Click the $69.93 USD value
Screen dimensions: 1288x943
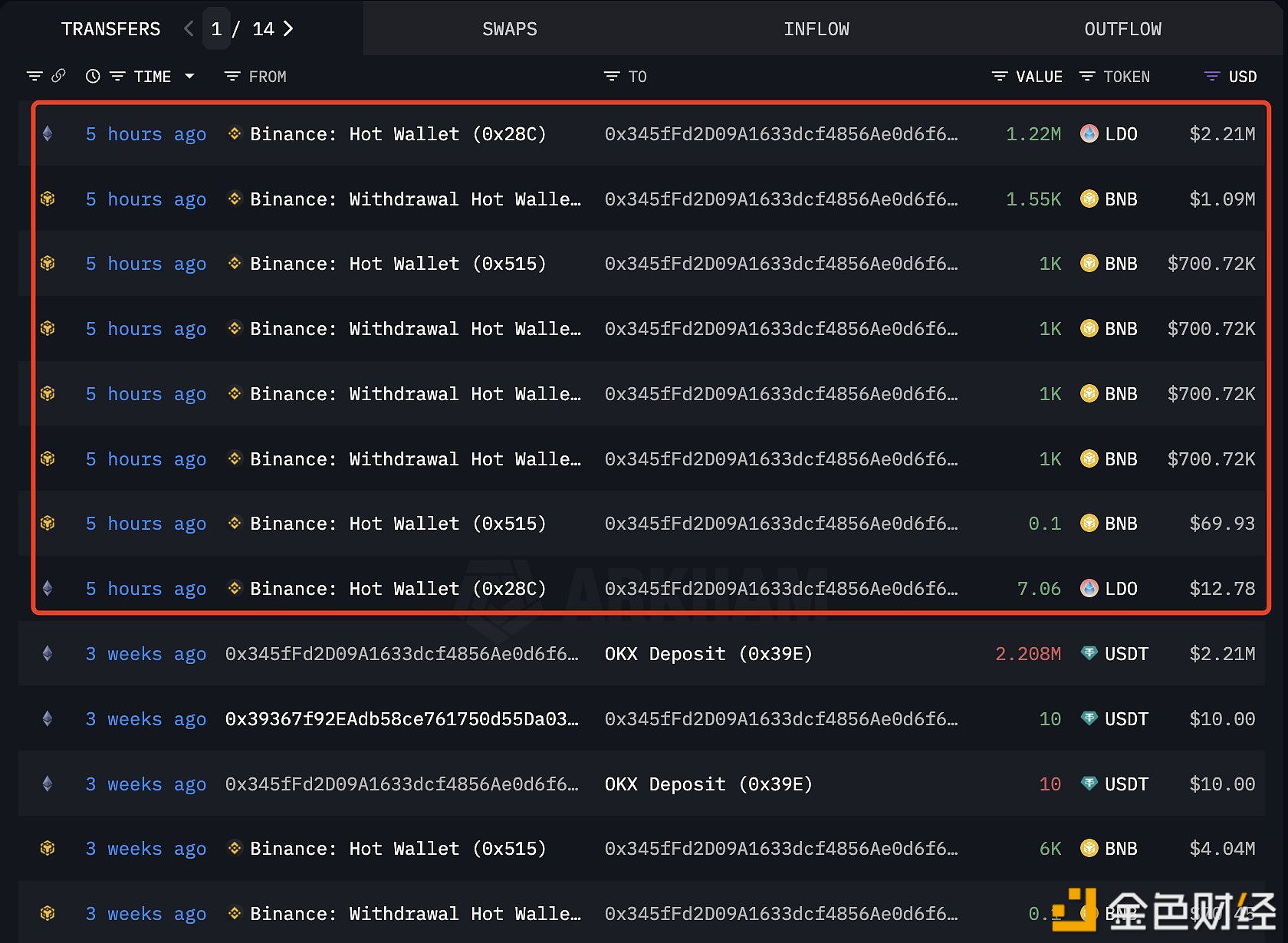pyautogui.click(x=1222, y=524)
